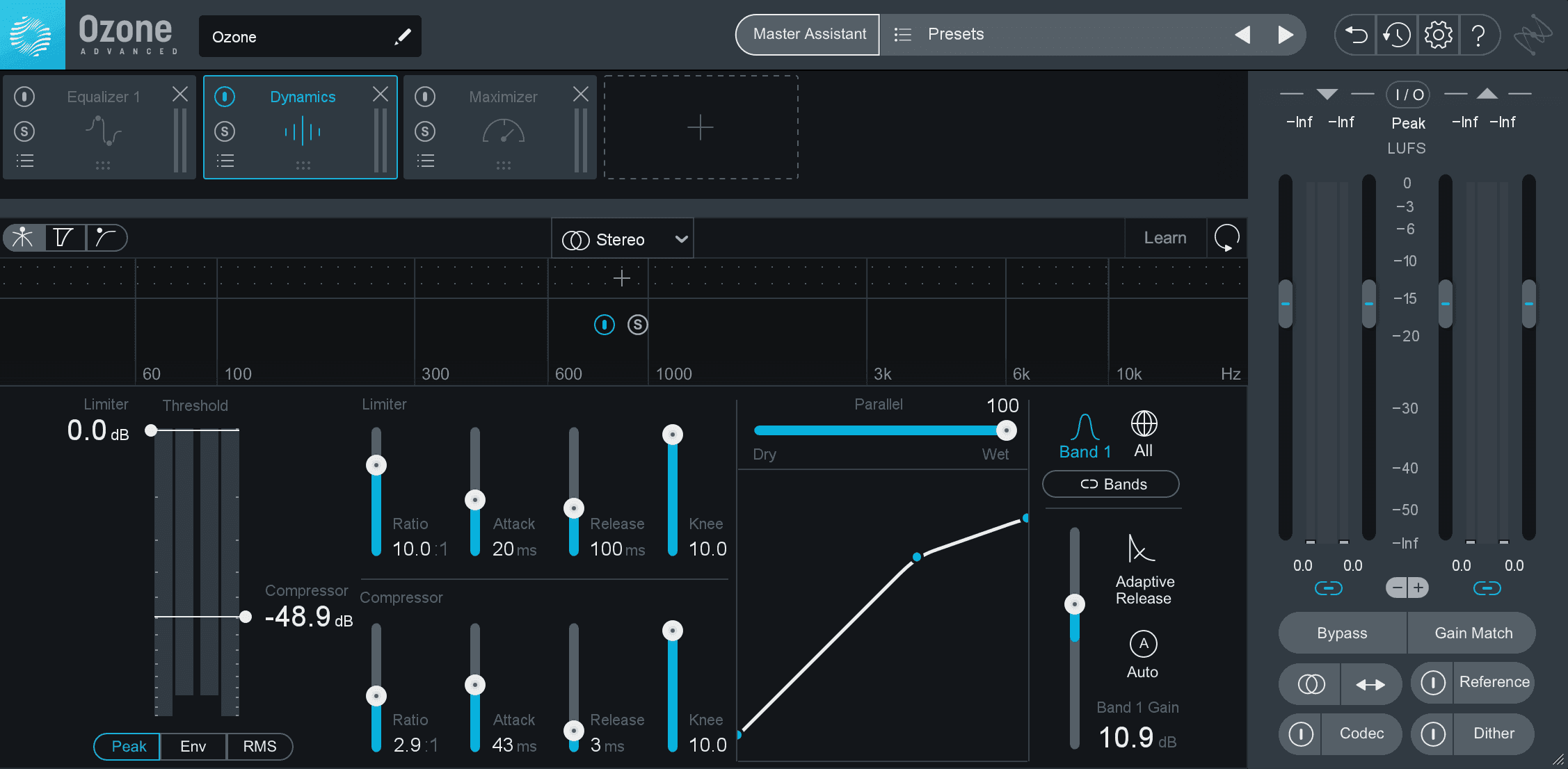Link the output gain faders

click(x=1487, y=589)
